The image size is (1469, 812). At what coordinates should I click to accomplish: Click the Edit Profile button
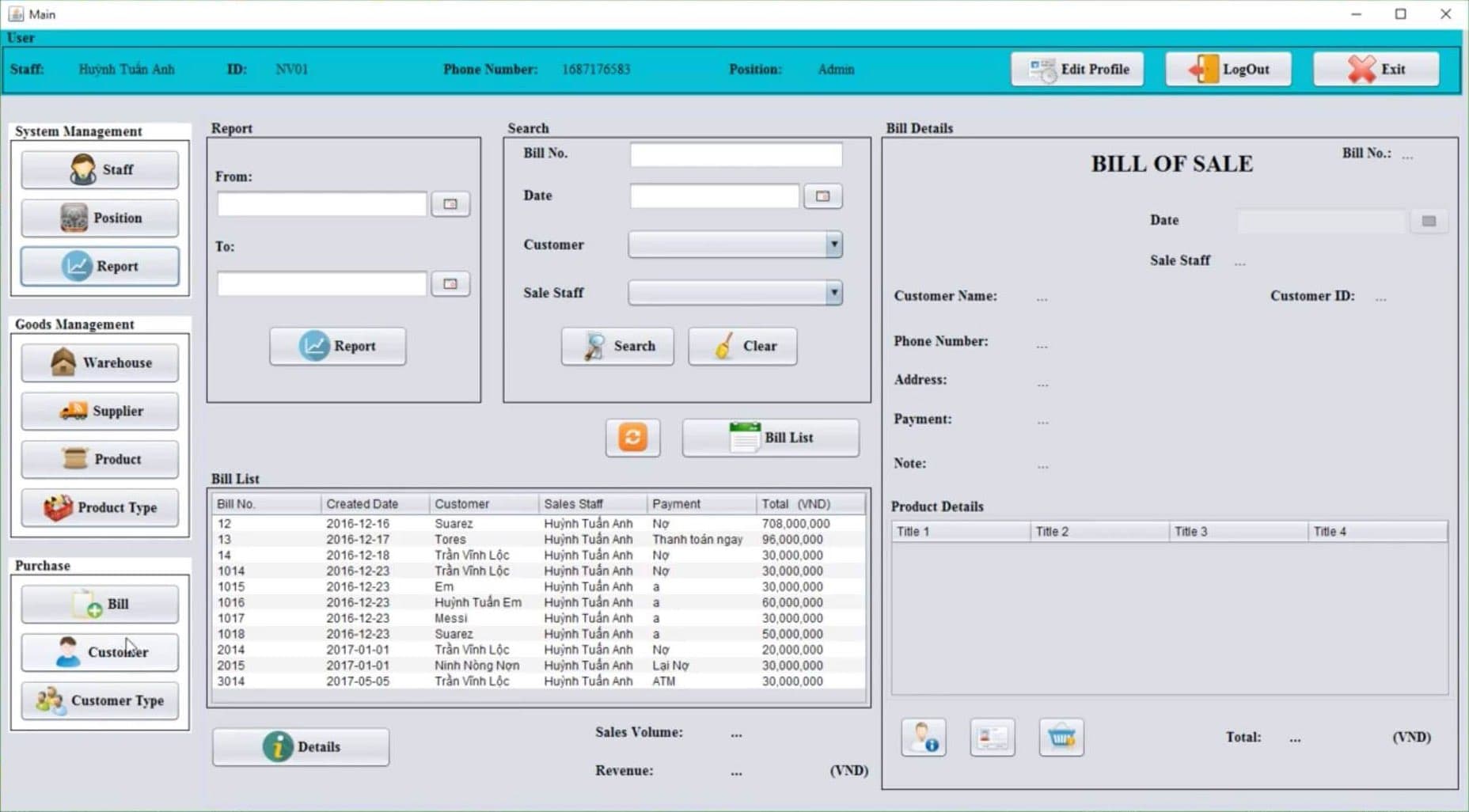(1077, 70)
